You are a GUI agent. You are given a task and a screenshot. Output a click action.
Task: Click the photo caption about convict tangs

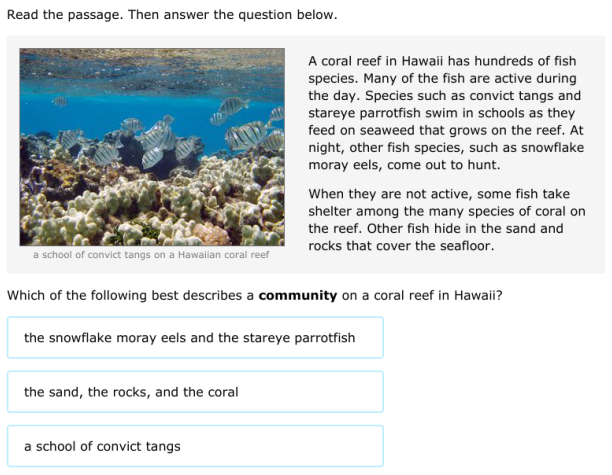[x=151, y=255]
